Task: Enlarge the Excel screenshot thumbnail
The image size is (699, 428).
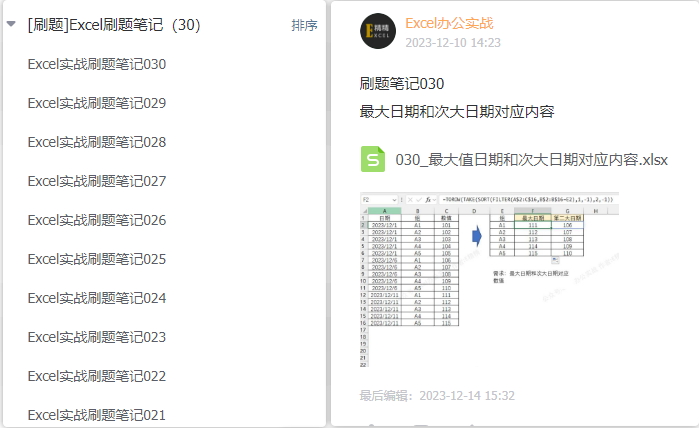Action: coord(489,280)
